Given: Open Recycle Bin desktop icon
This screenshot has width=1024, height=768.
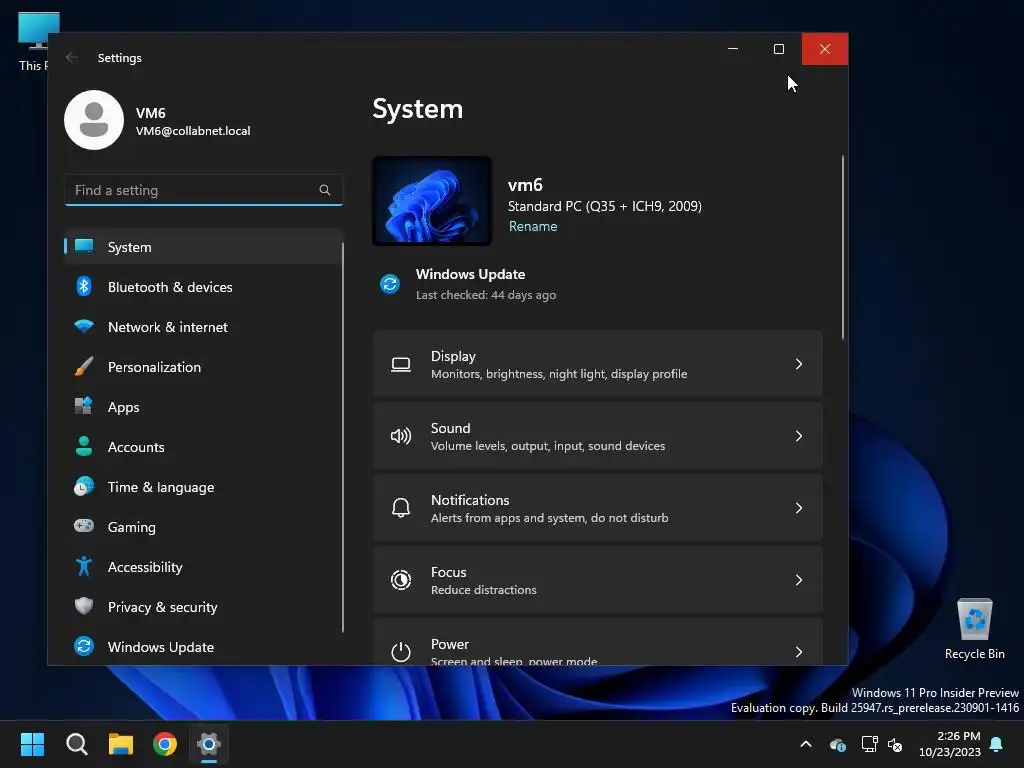Looking at the screenshot, I should 974,630.
